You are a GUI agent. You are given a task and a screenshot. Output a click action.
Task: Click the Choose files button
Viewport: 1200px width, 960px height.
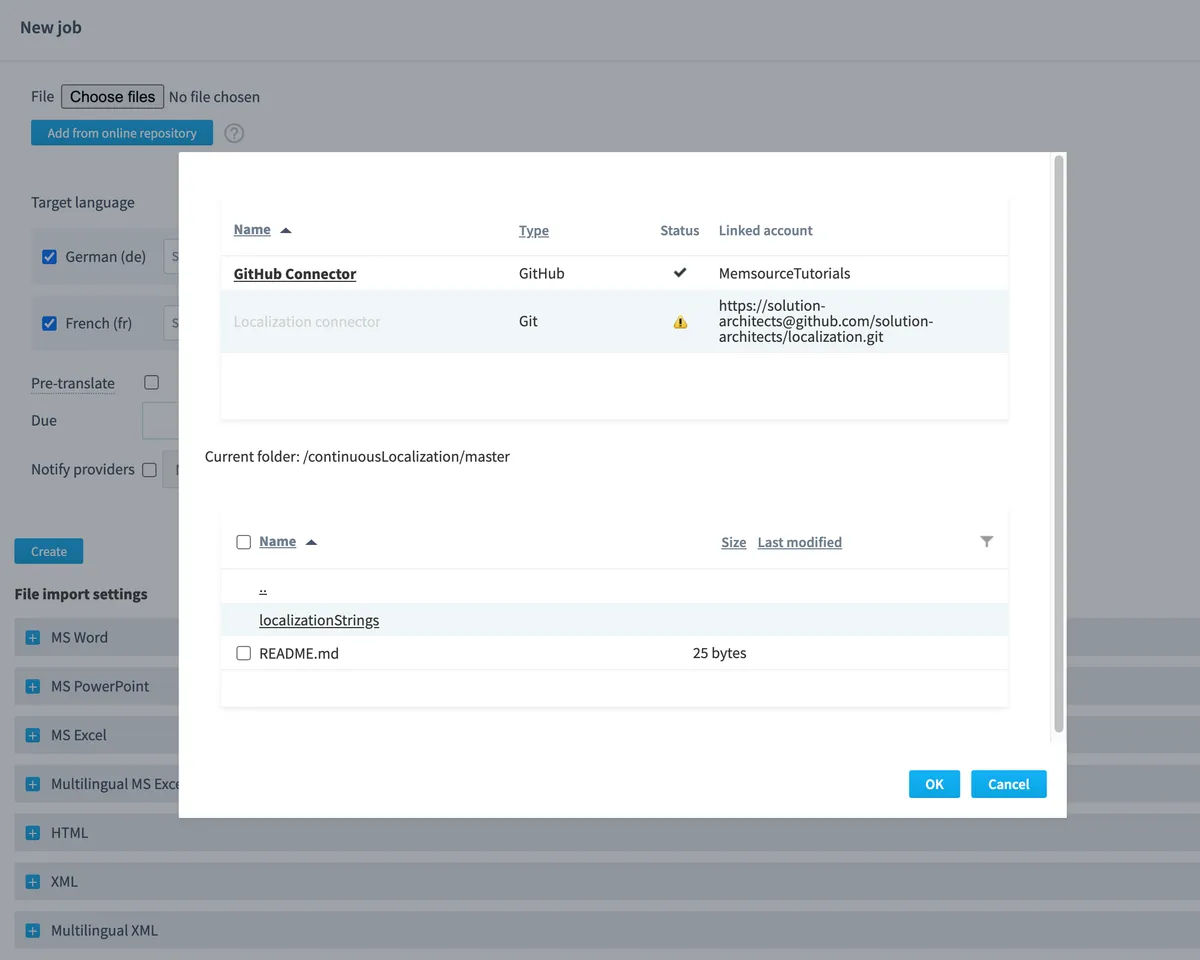(112, 96)
